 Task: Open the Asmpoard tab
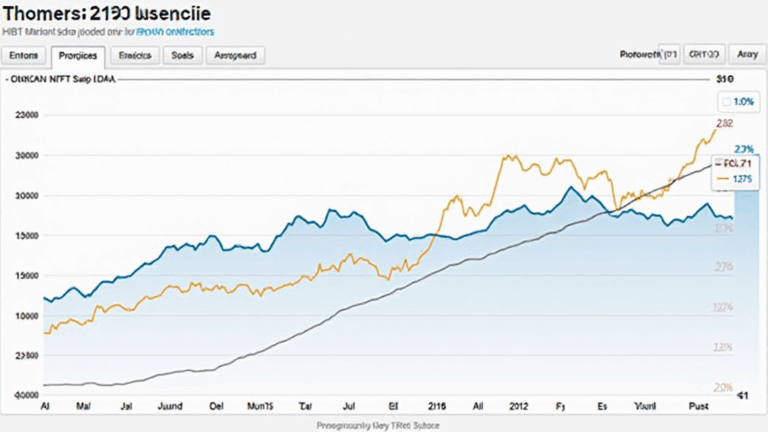point(235,56)
